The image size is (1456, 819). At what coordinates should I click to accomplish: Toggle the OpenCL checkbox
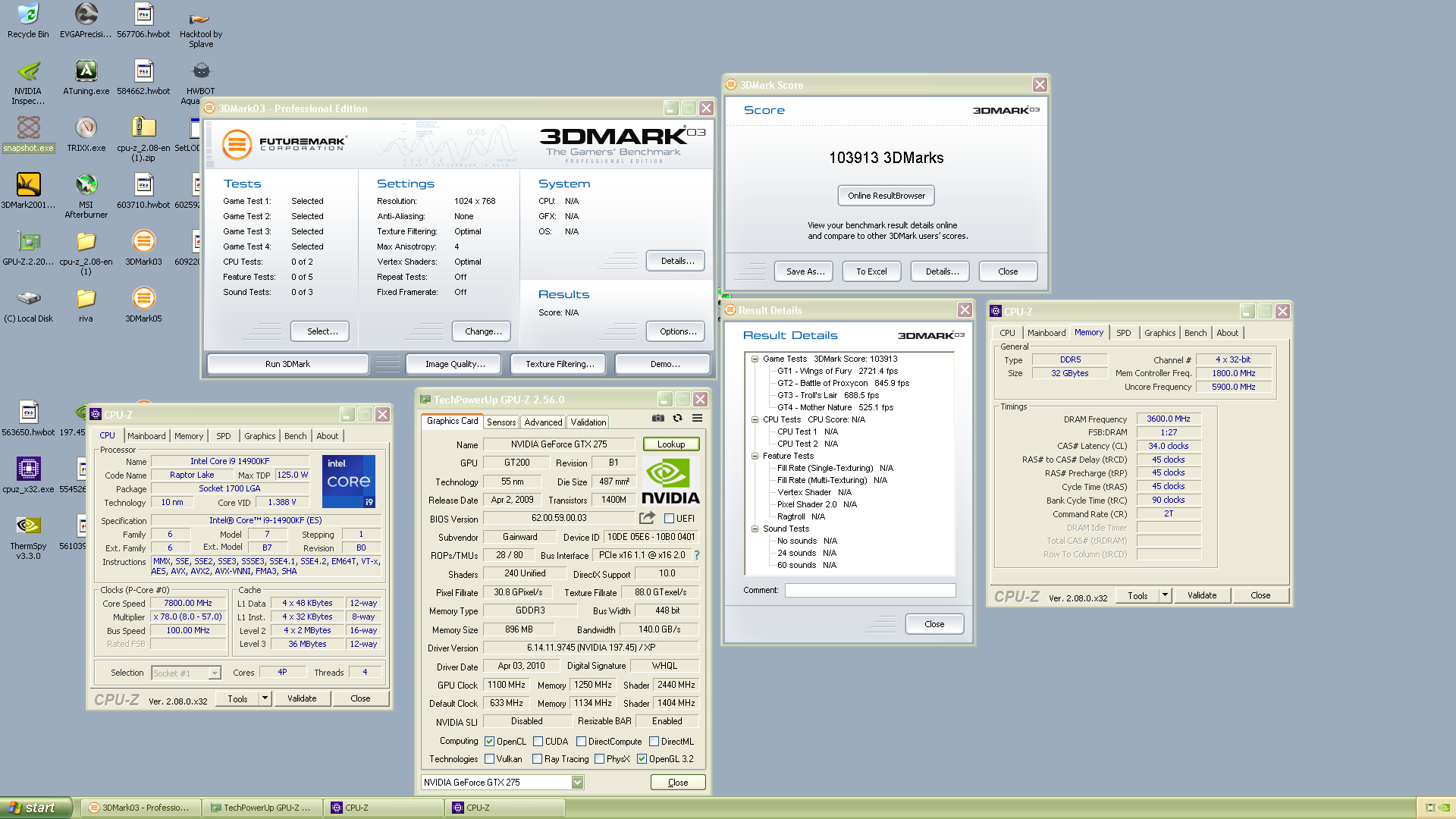point(489,742)
